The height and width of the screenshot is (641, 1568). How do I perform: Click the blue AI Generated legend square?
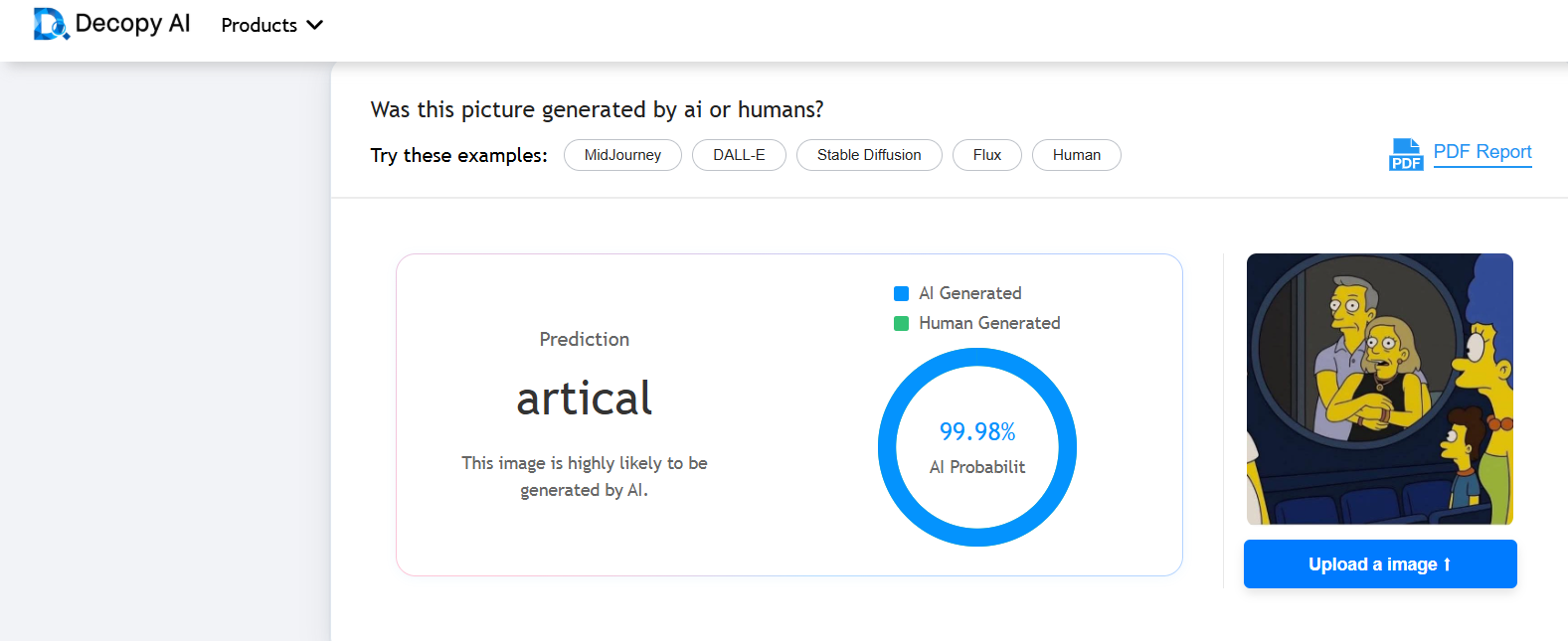pyautogui.click(x=901, y=293)
